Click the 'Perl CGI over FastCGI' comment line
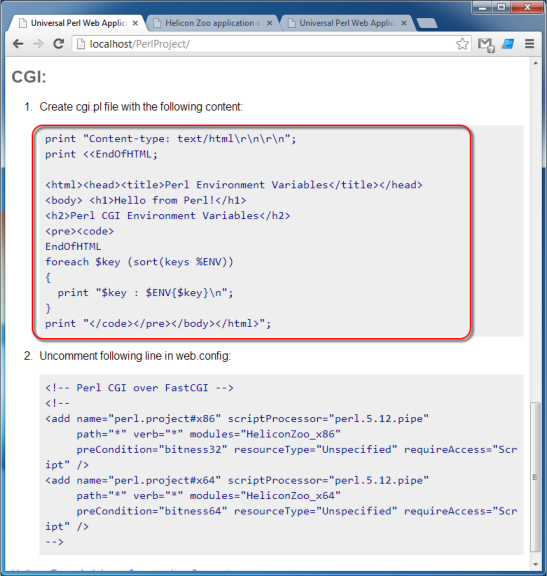 (x=139, y=388)
